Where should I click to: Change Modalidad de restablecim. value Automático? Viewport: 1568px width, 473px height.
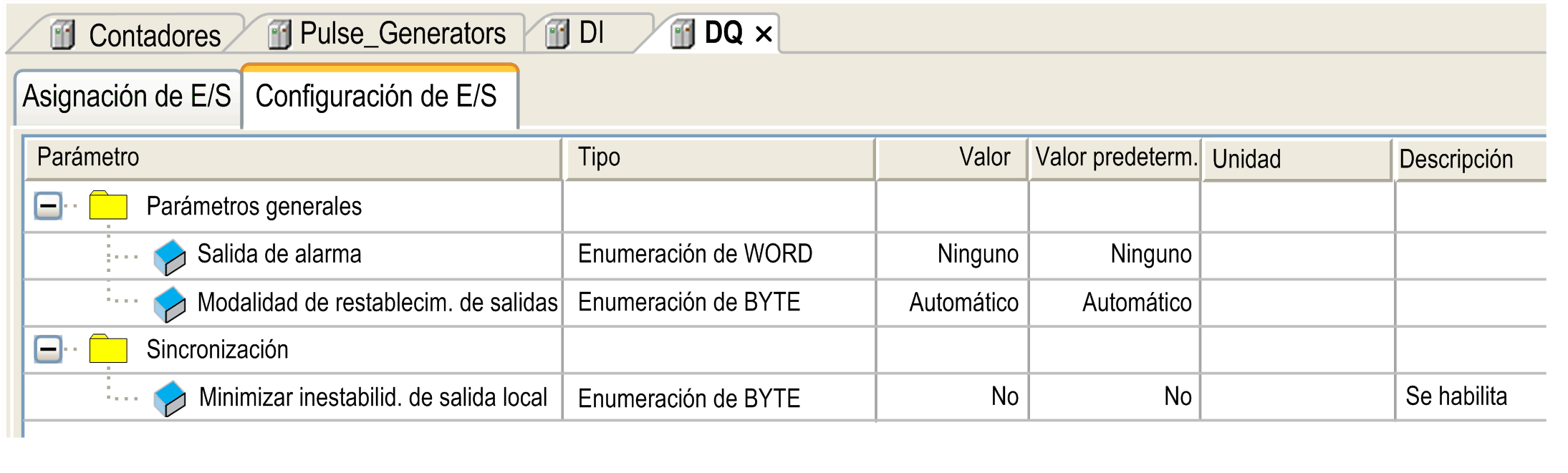coord(952,303)
